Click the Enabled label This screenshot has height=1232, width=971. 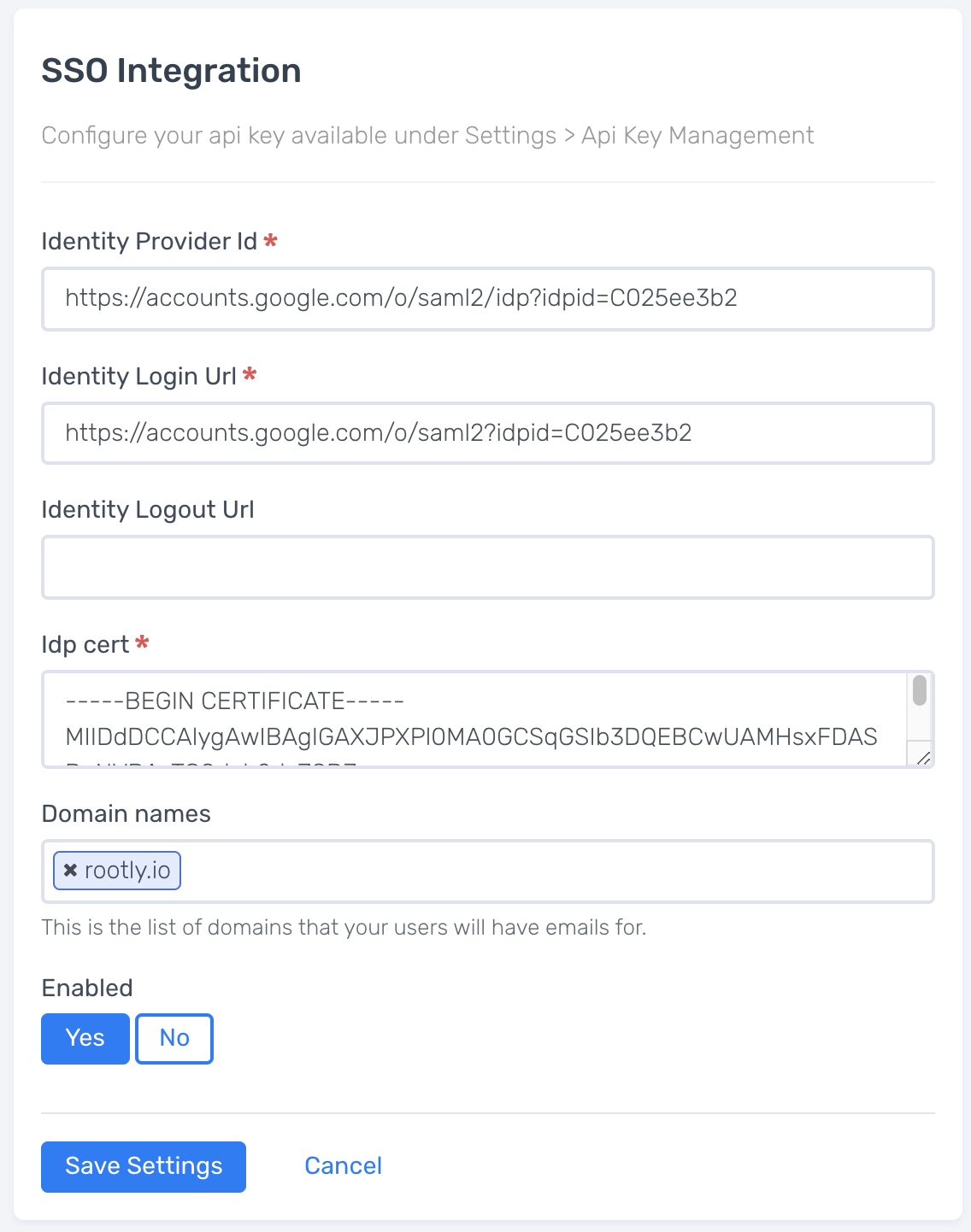coord(87,989)
